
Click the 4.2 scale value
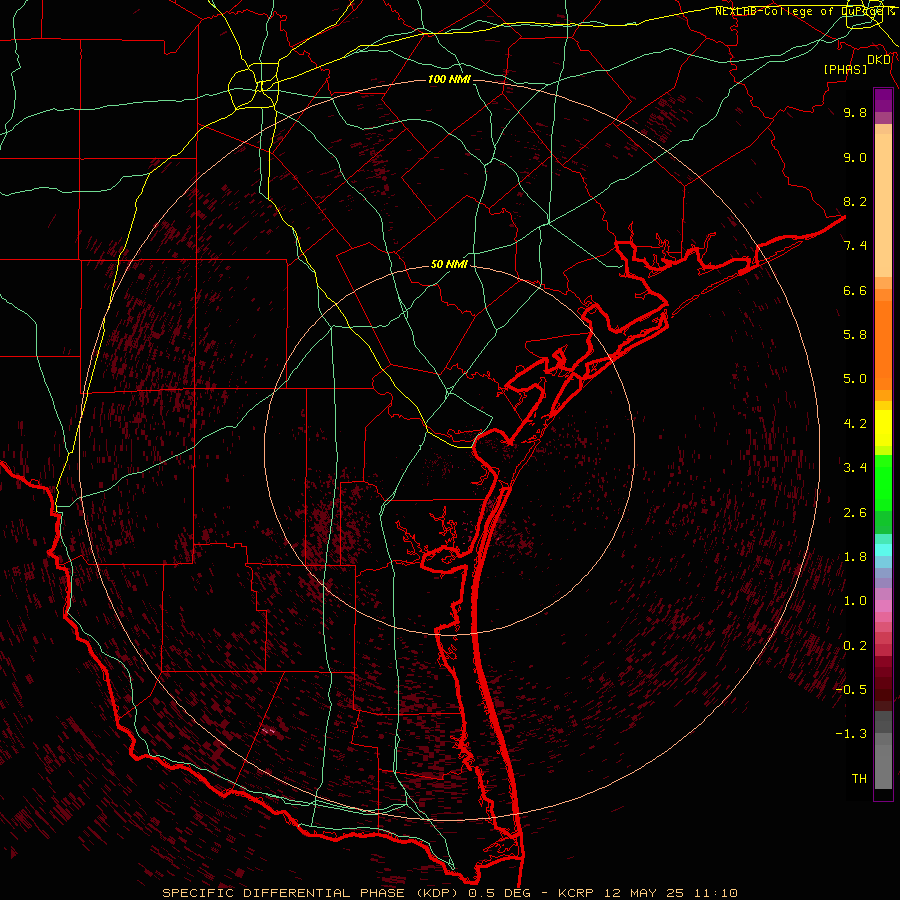tap(855, 424)
